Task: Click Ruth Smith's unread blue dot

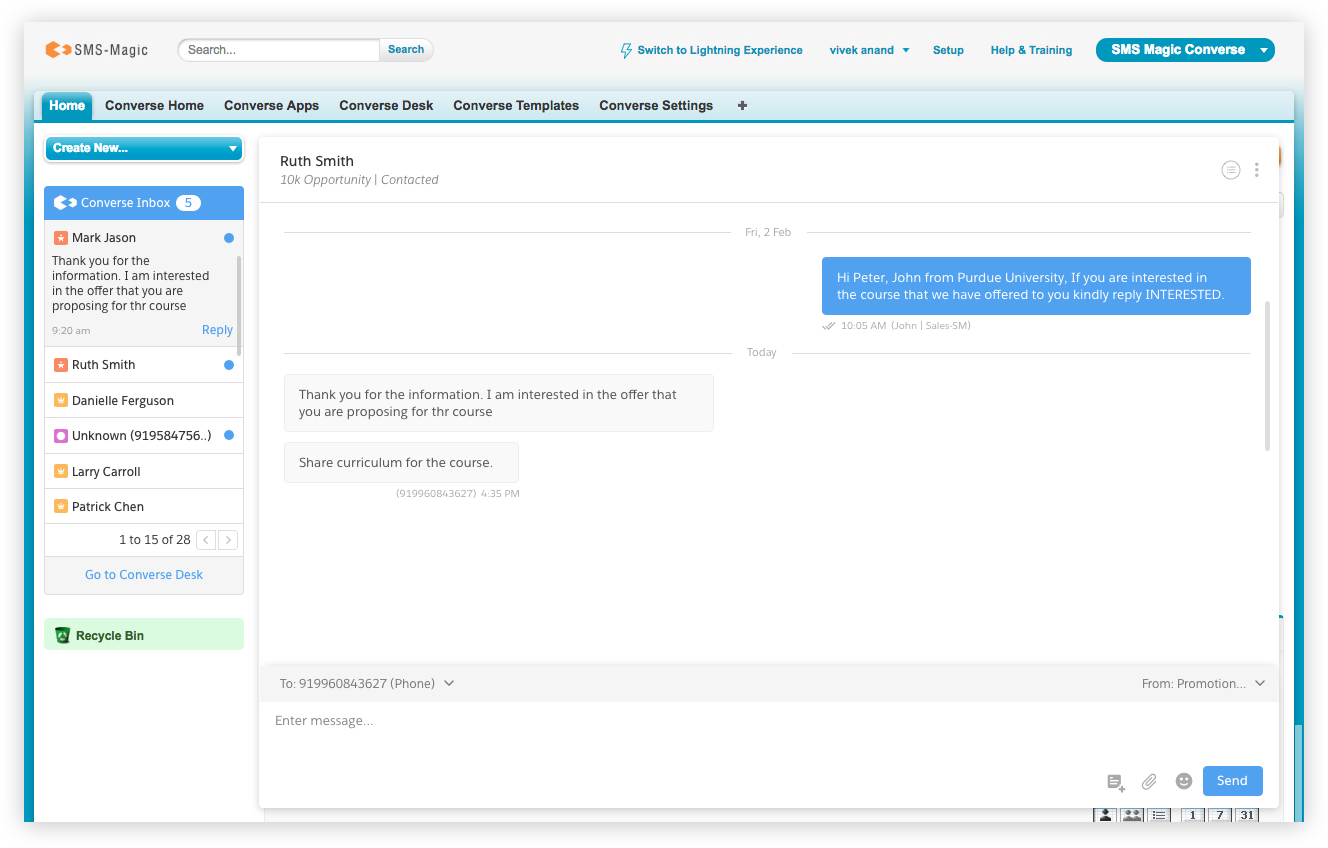Action: coord(229,365)
